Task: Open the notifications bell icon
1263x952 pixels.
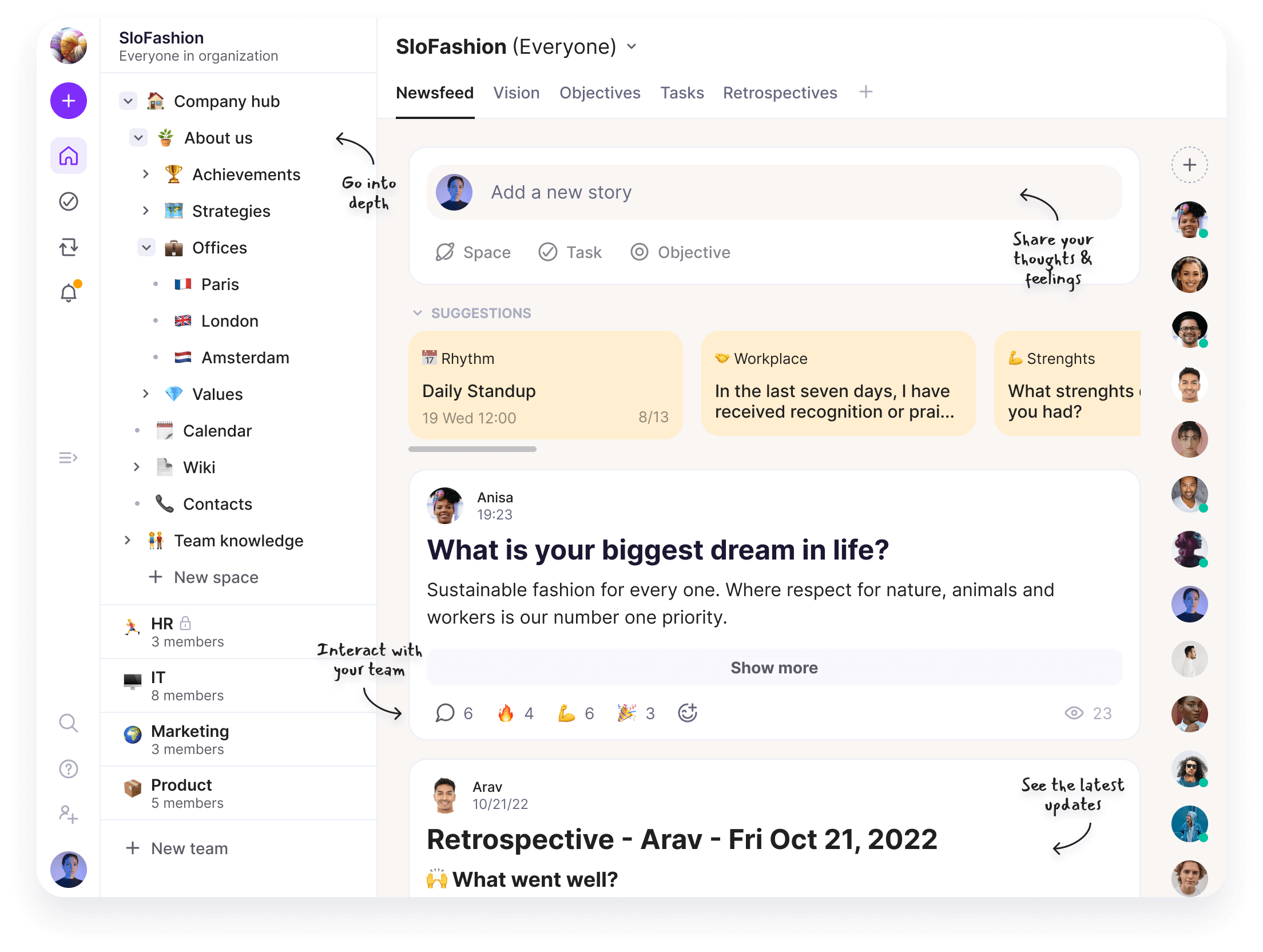Action: point(69,293)
